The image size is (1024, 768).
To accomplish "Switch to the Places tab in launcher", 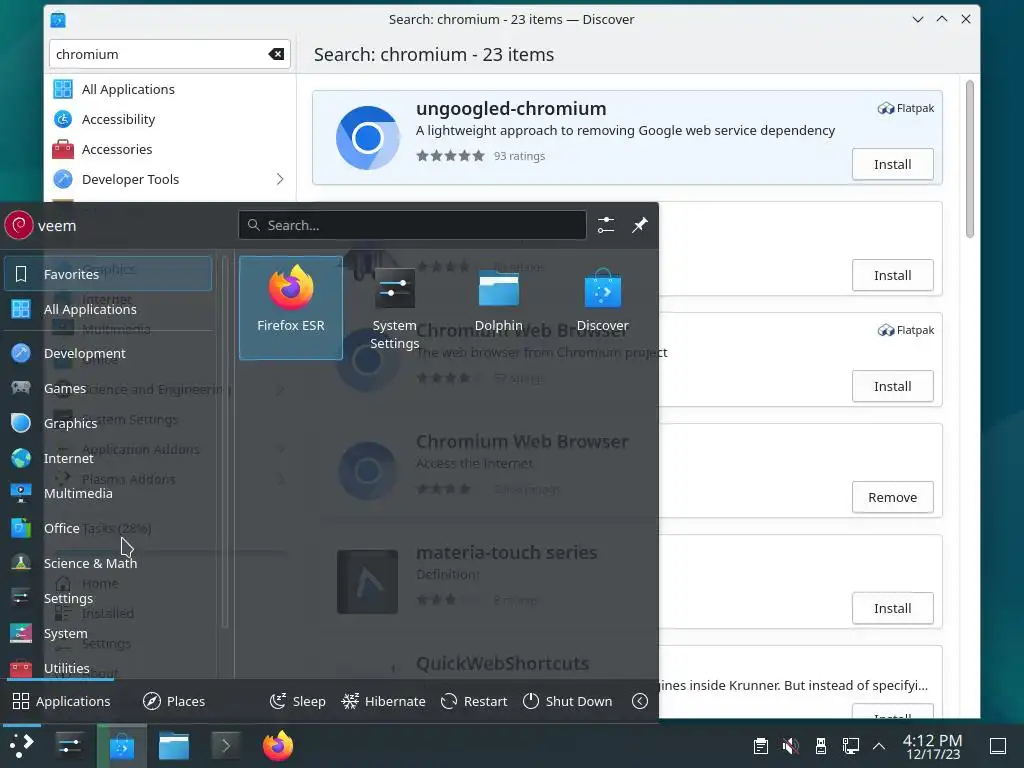I will (x=174, y=701).
